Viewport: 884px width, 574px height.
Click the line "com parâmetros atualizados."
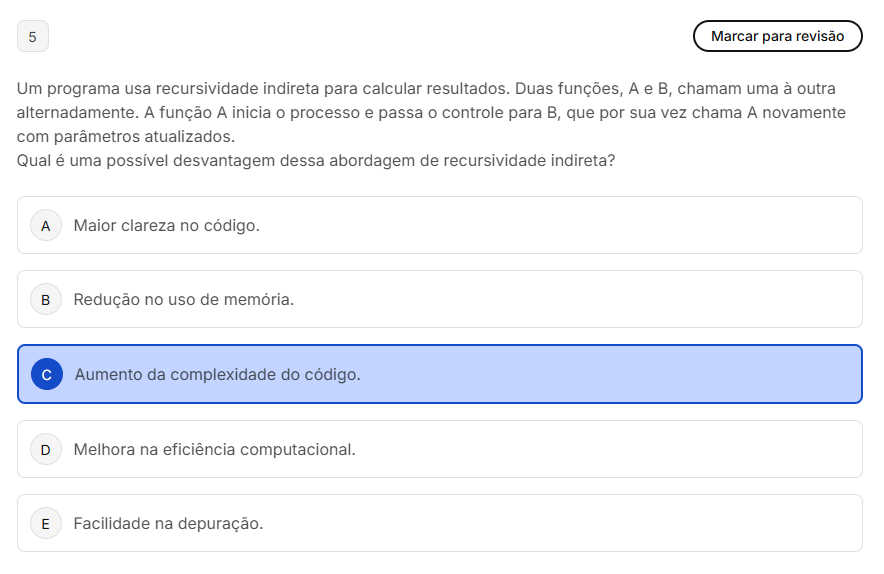[125, 136]
